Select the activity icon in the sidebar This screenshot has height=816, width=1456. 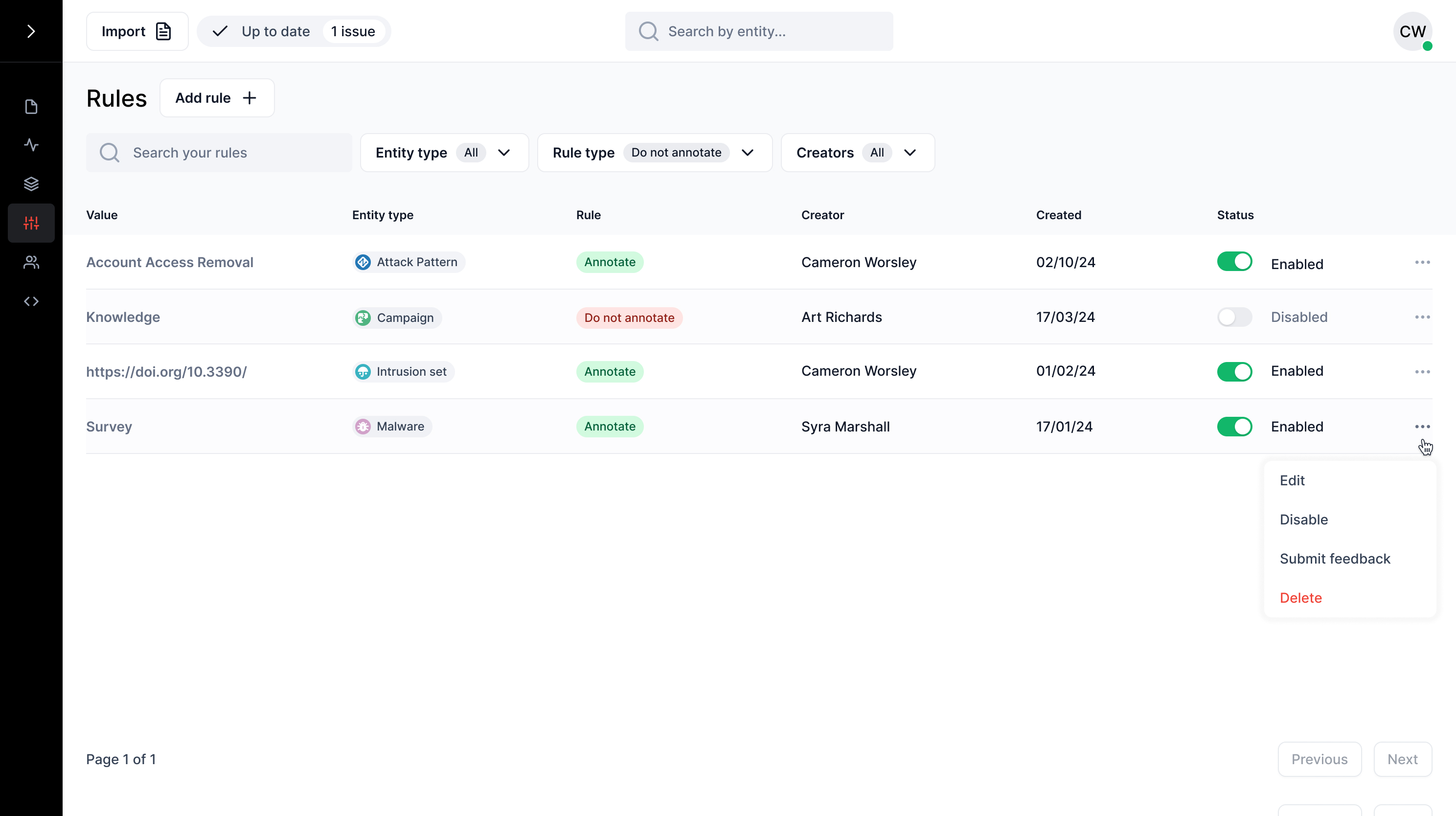pos(31,145)
